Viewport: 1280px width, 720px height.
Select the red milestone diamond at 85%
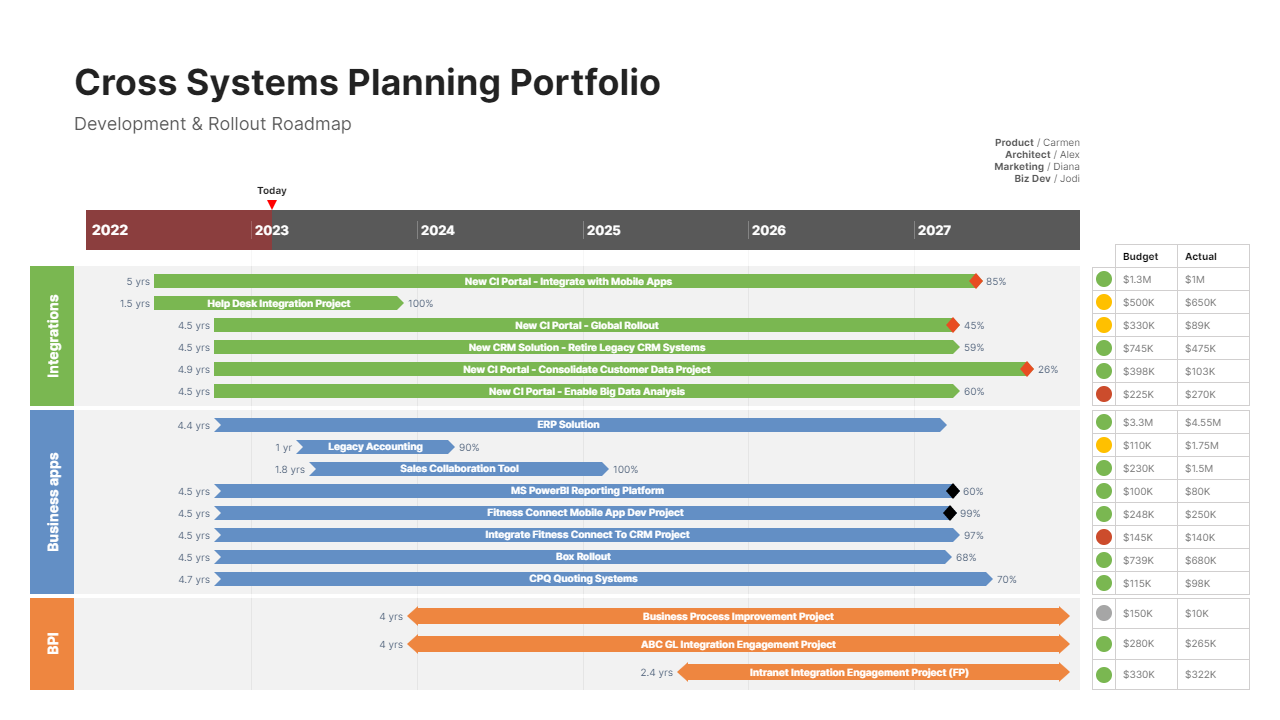(x=976, y=281)
